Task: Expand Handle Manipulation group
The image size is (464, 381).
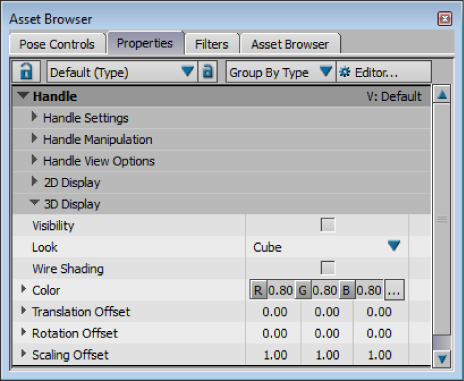Action: (34, 138)
